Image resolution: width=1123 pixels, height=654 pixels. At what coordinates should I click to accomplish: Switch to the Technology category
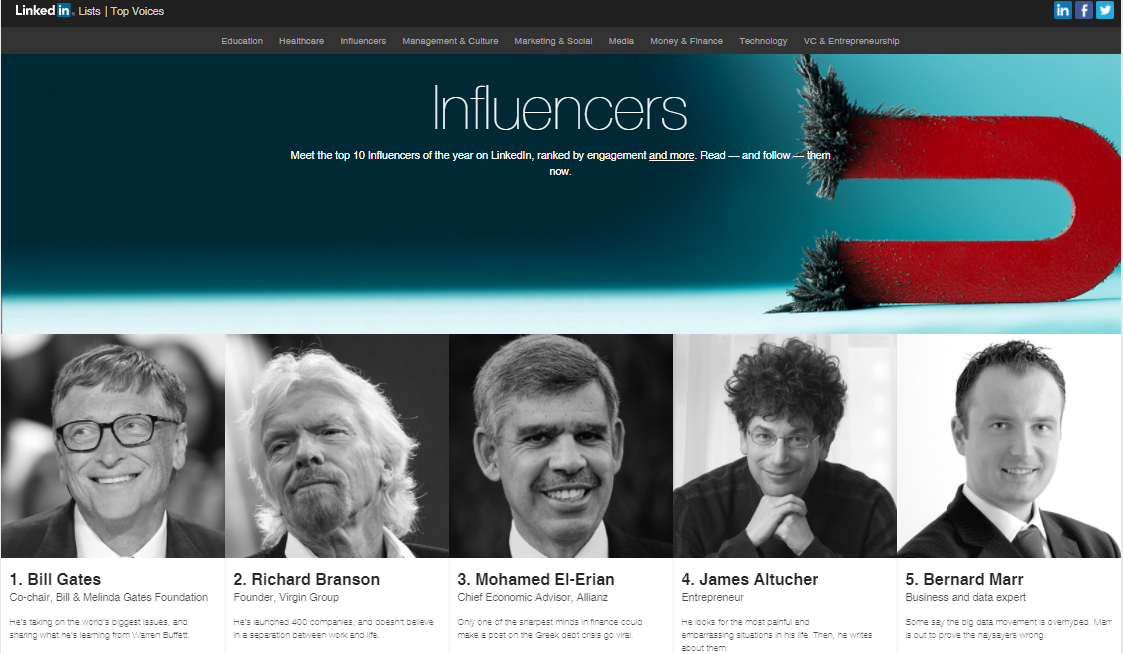coord(763,41)
